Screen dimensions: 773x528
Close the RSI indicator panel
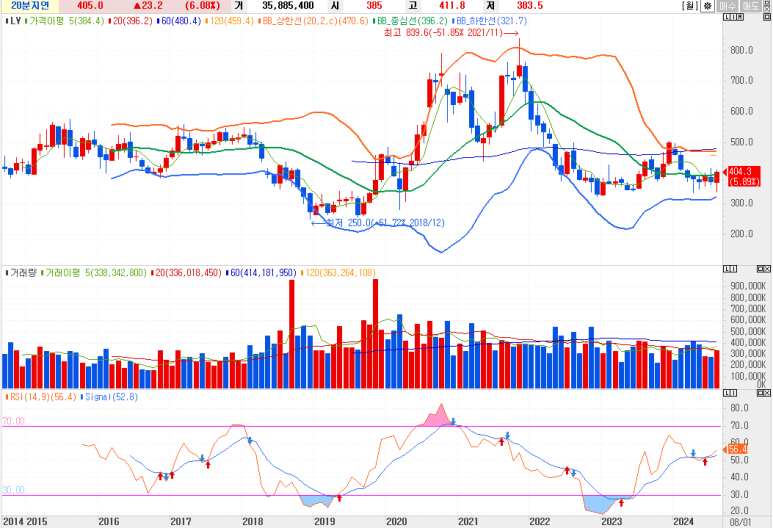(x=767, y=392)
